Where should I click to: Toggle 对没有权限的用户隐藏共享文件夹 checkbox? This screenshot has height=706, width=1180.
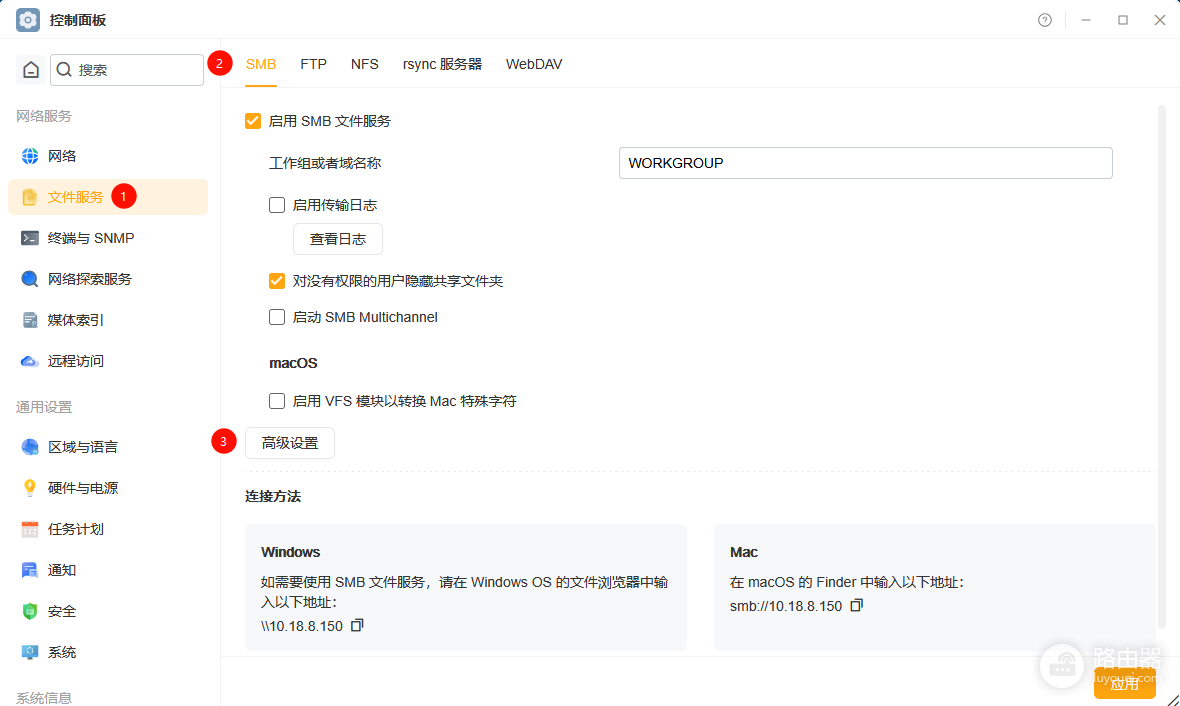[x=277, y=281]
